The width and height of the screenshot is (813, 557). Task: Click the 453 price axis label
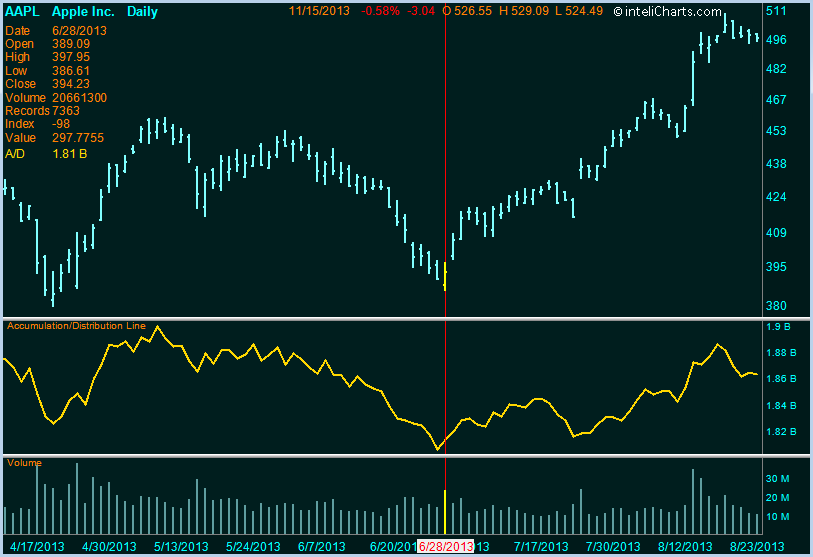pyautogui.click(x=776, y=131)
